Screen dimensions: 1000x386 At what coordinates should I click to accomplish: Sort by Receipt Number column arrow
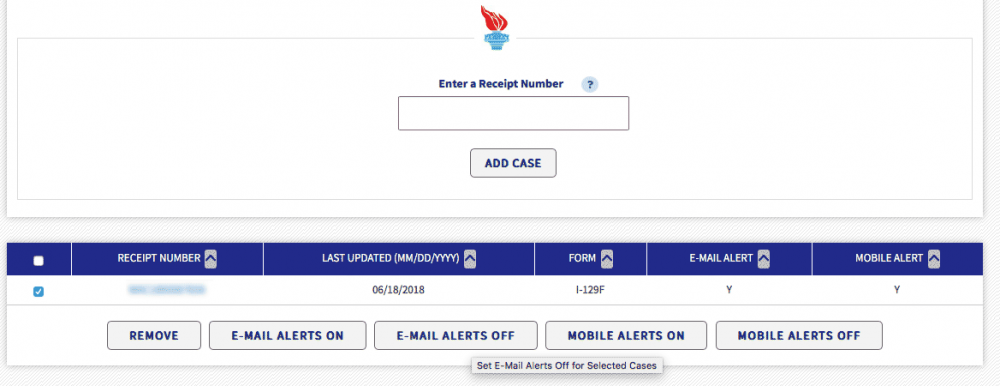click(210, 259)
